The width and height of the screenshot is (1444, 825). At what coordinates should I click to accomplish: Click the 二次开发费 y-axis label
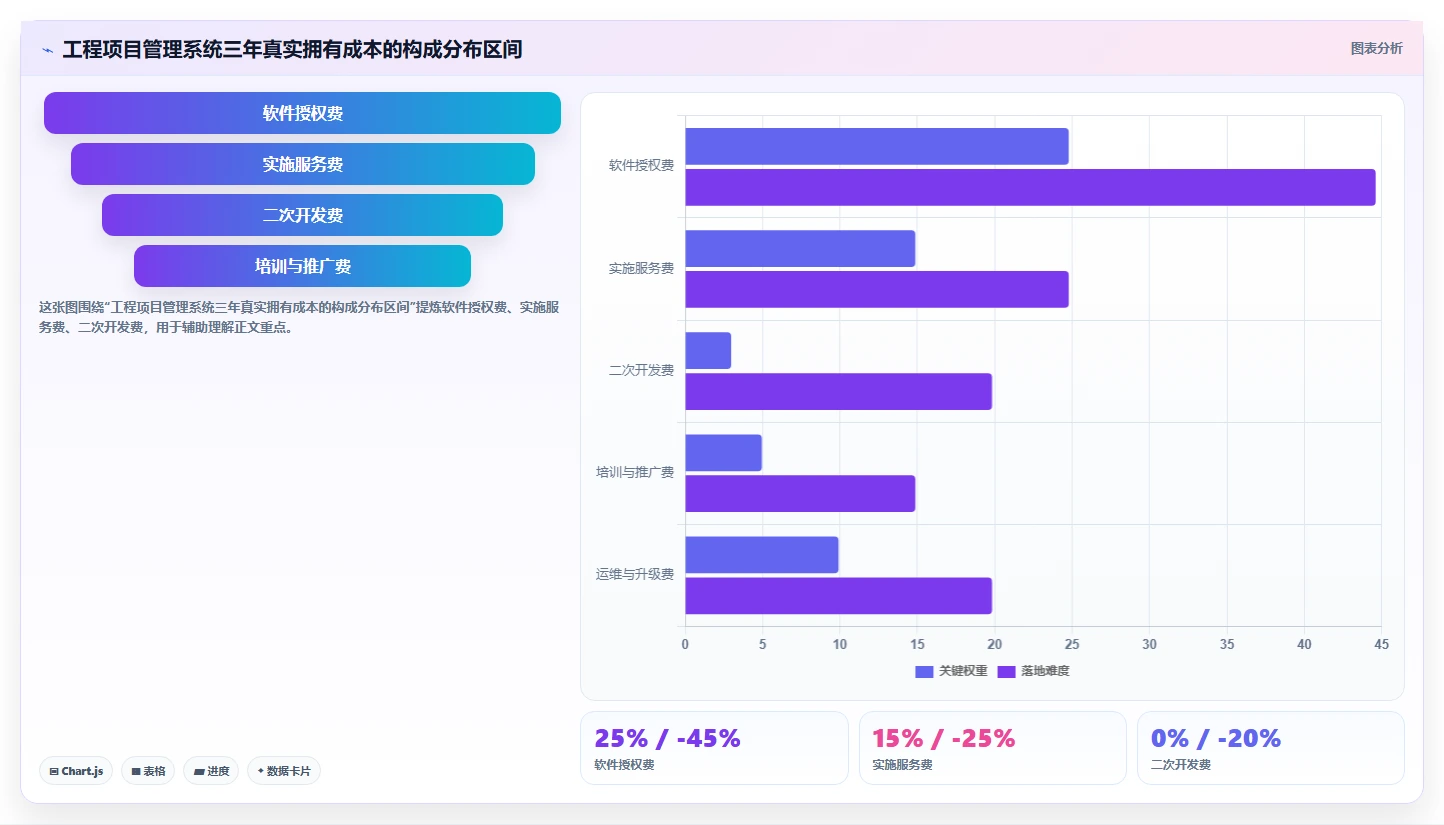coord(641,370)
